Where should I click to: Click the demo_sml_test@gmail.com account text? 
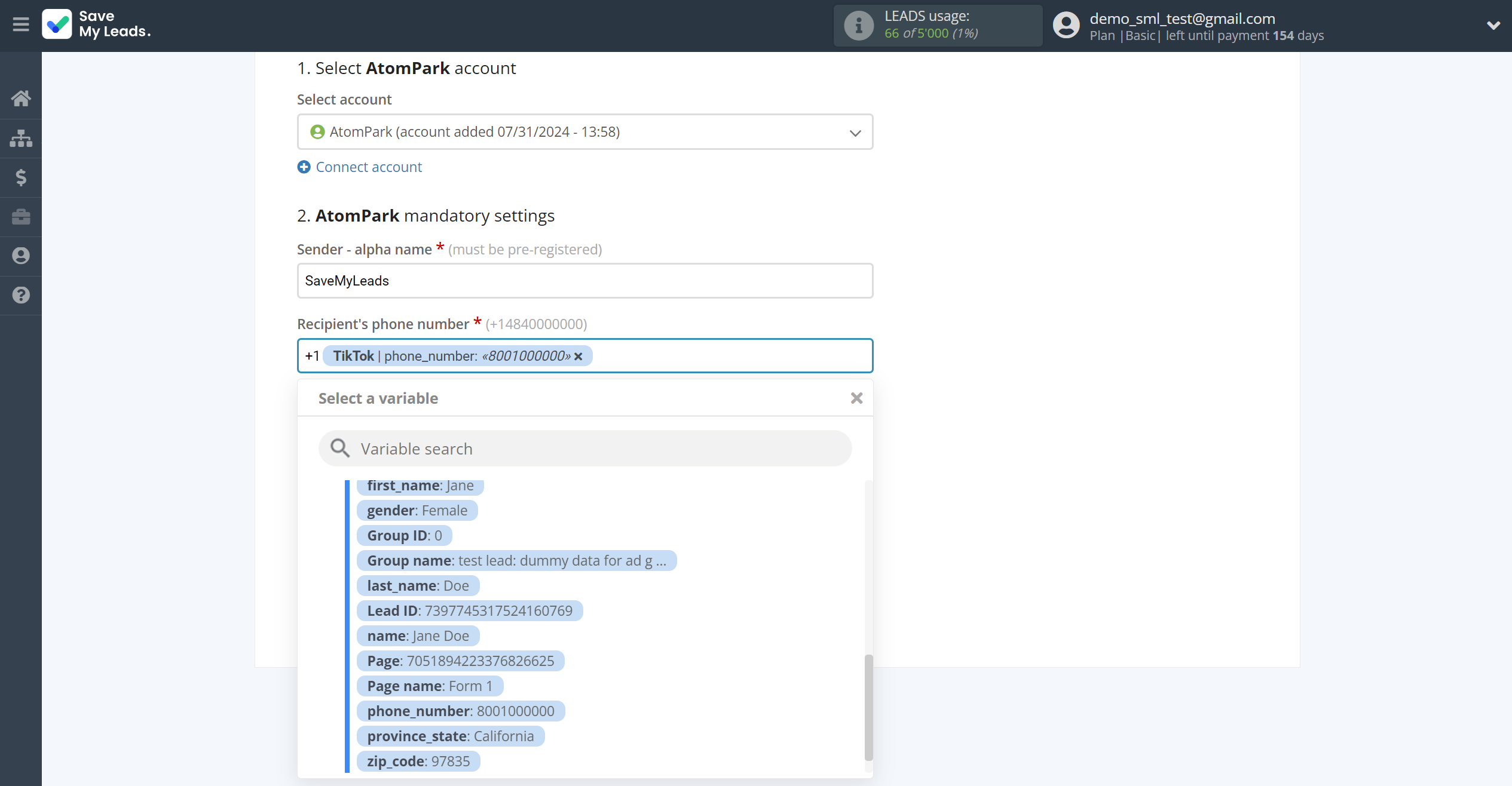[1182, 19]
